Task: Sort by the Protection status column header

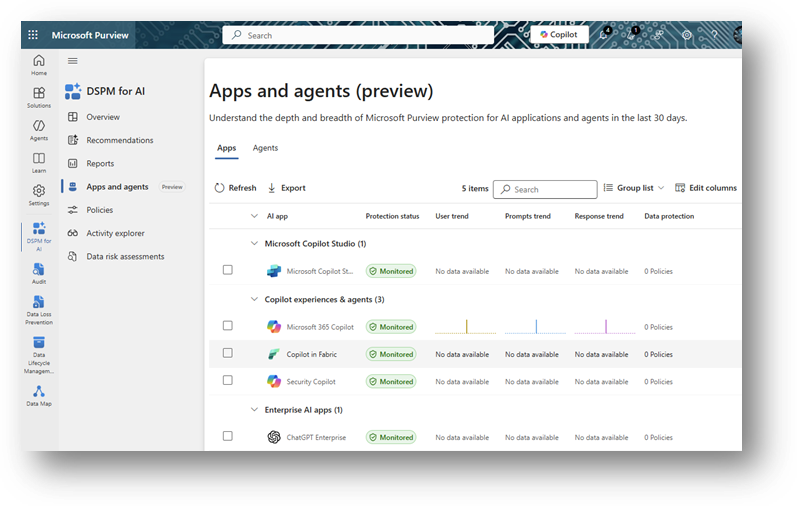Action: tap(392, 216)
